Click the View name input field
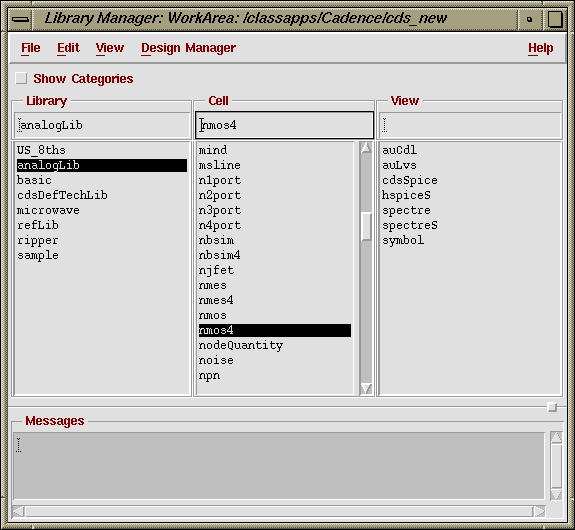The height and width of the screenshot is (530, 575). coord(470,125)
